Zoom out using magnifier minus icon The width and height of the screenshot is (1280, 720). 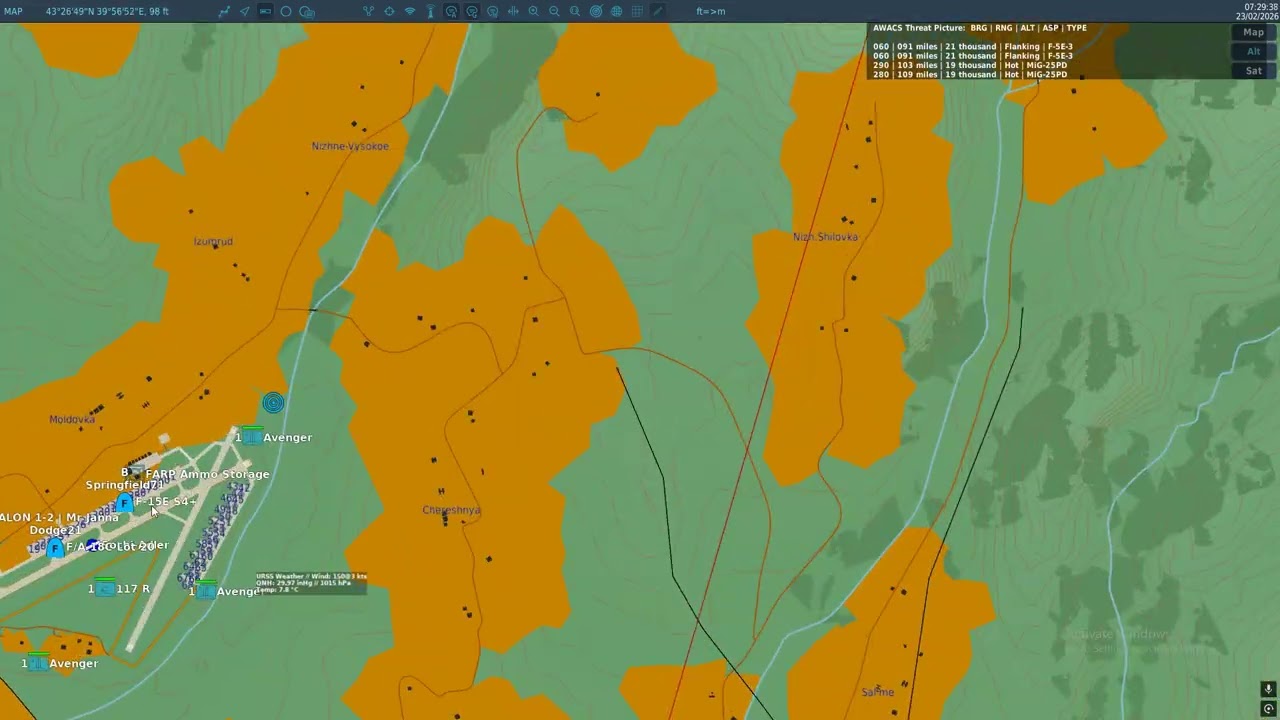tap(554, 11)
